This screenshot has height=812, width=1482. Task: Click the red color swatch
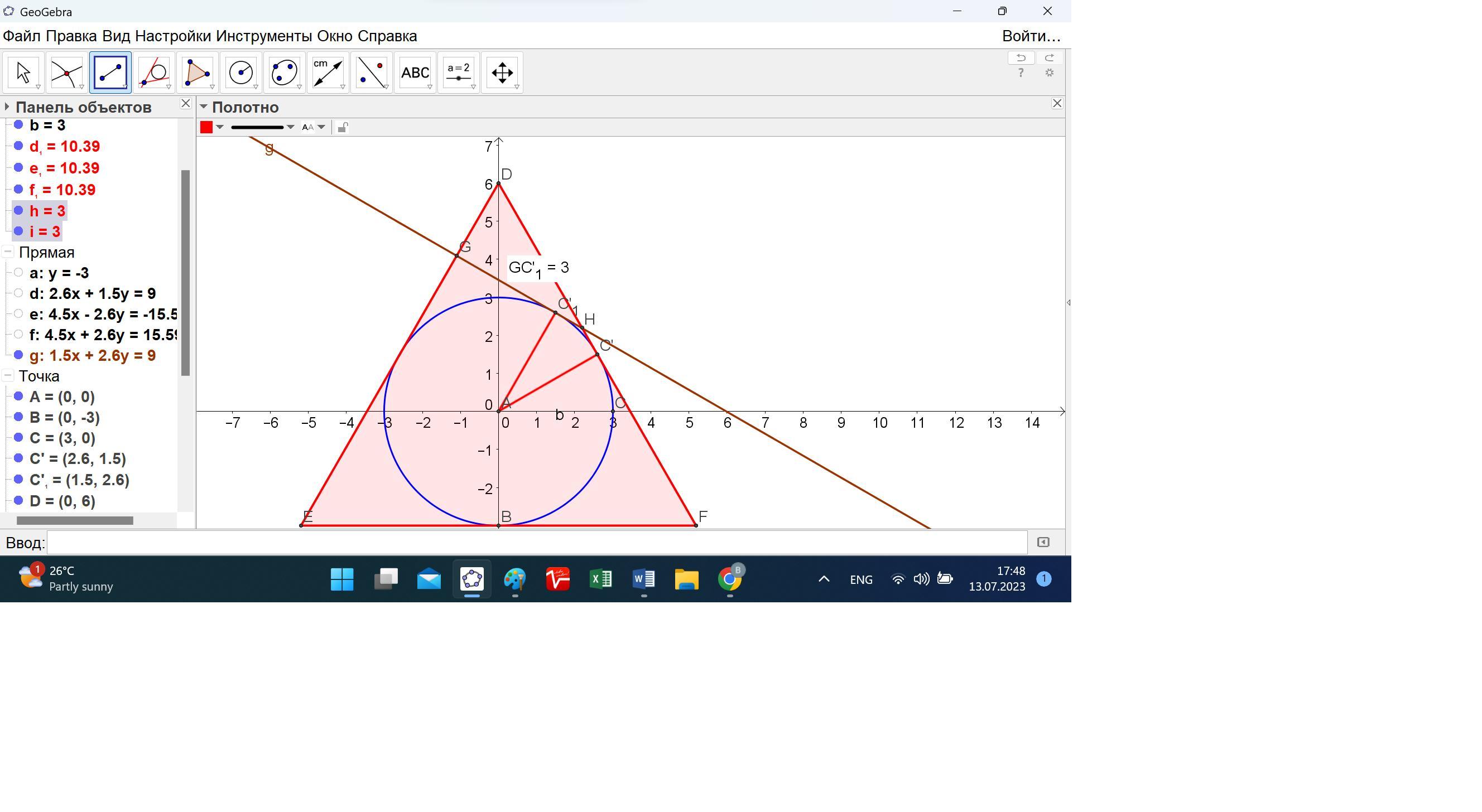(206, 127)
